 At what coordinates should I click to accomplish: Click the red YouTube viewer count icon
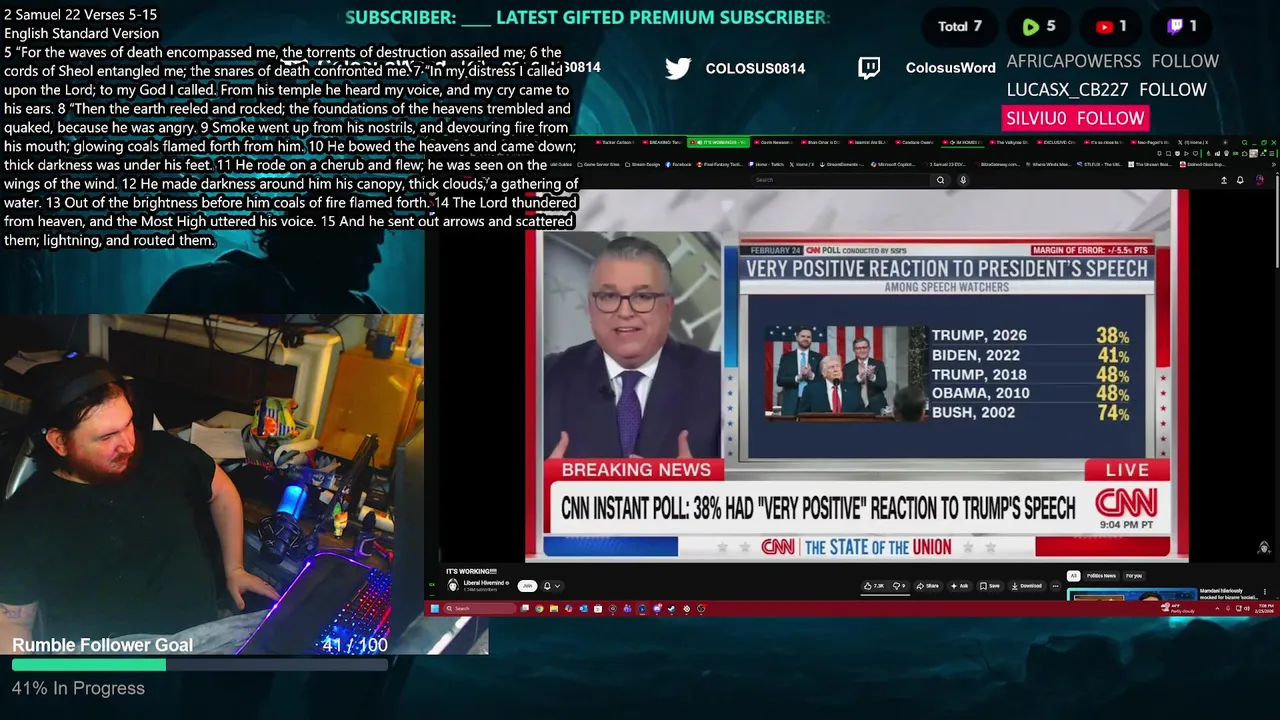point(1104,26)
